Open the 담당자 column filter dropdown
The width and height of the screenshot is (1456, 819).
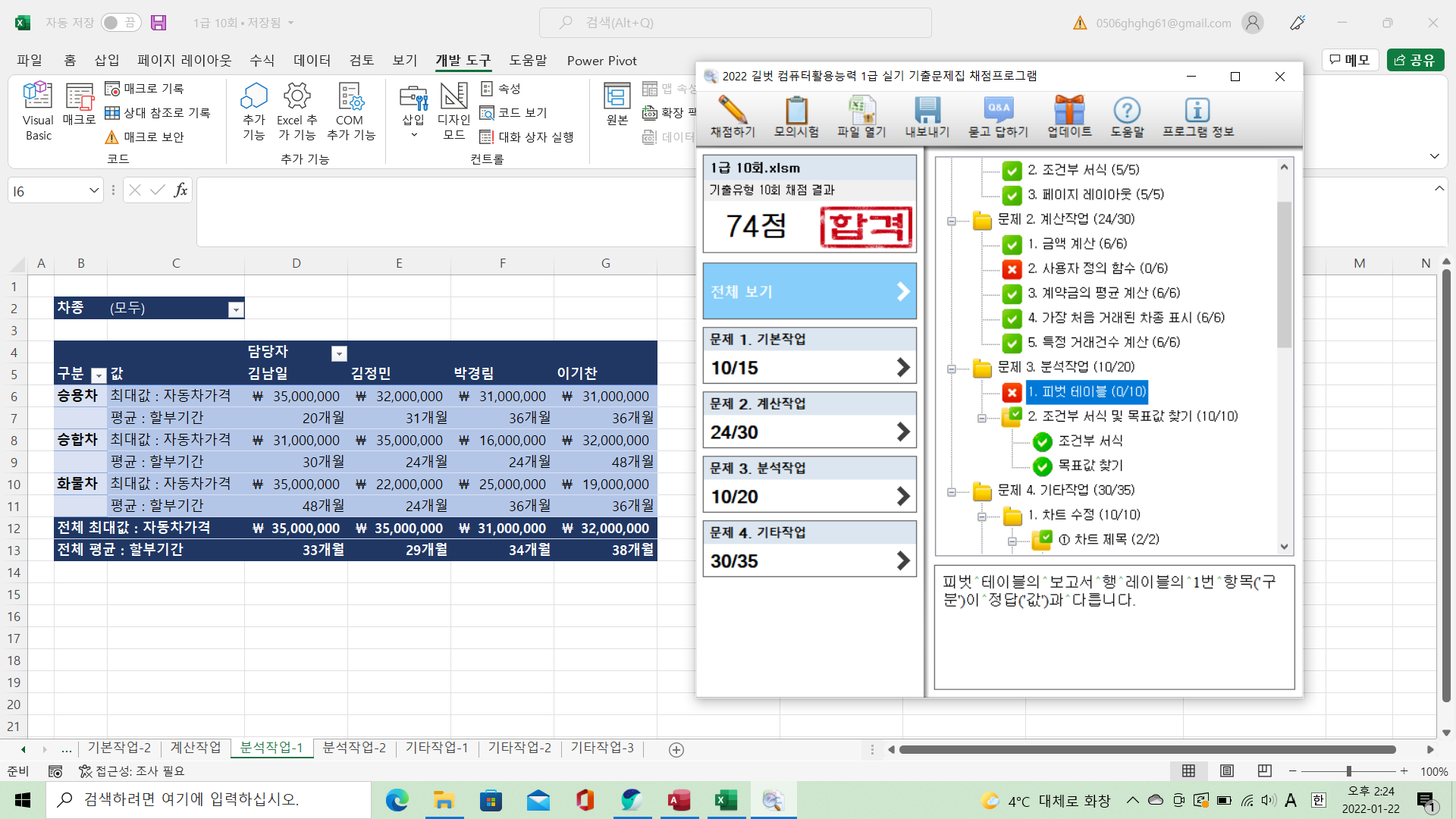coord(339,353)
